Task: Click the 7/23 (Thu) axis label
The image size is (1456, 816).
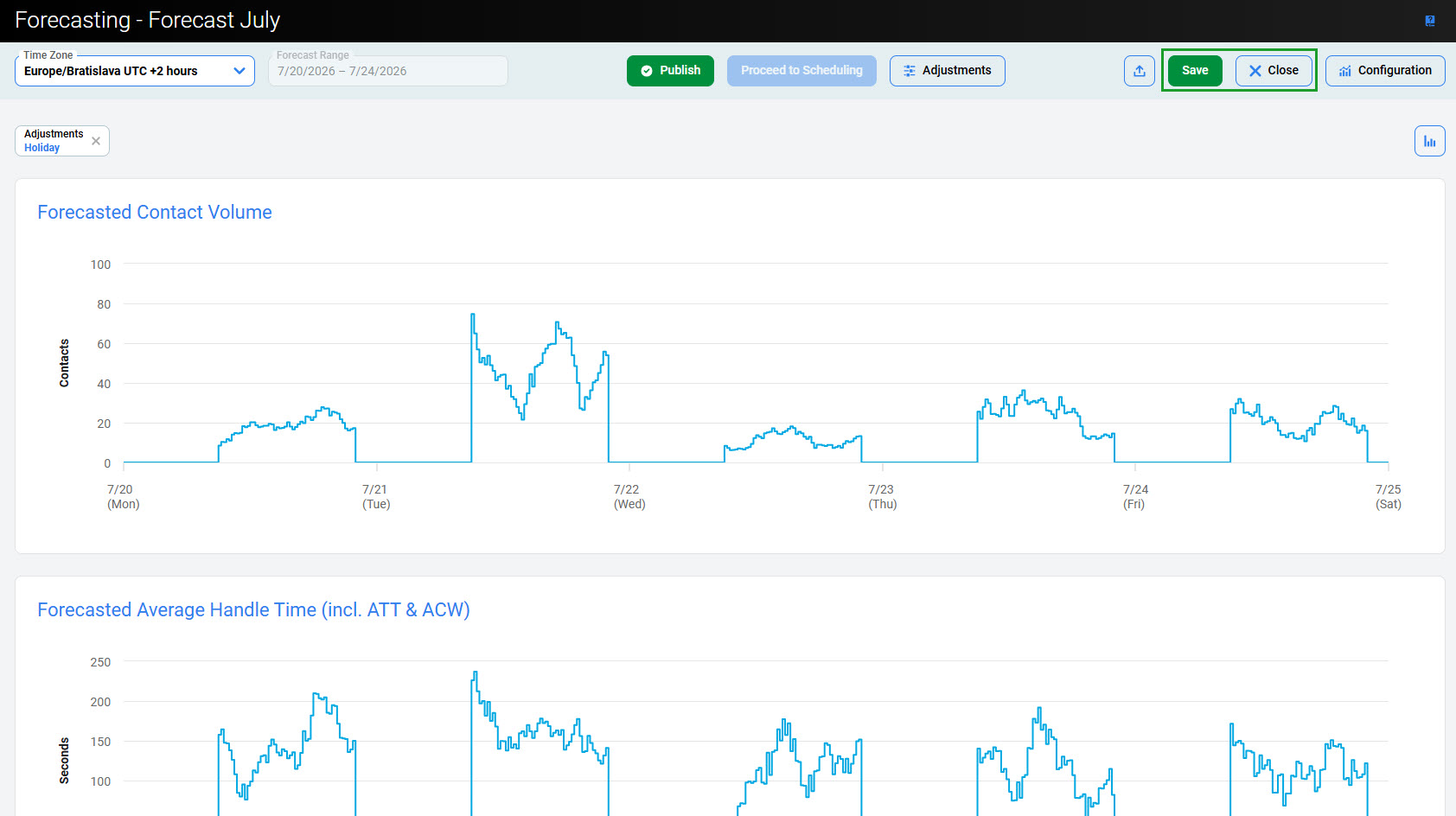Action: point(882,497)
